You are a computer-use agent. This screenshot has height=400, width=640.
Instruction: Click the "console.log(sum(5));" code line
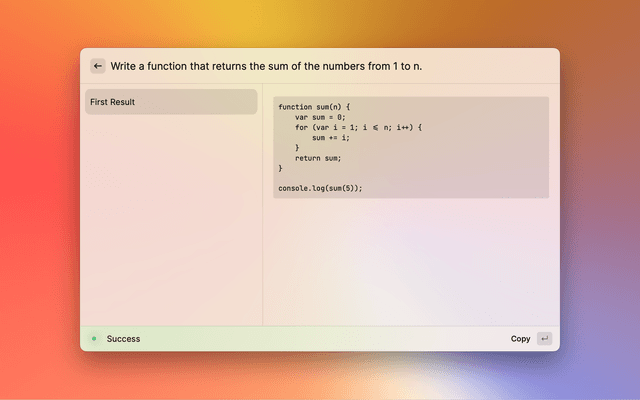[320, 188]
